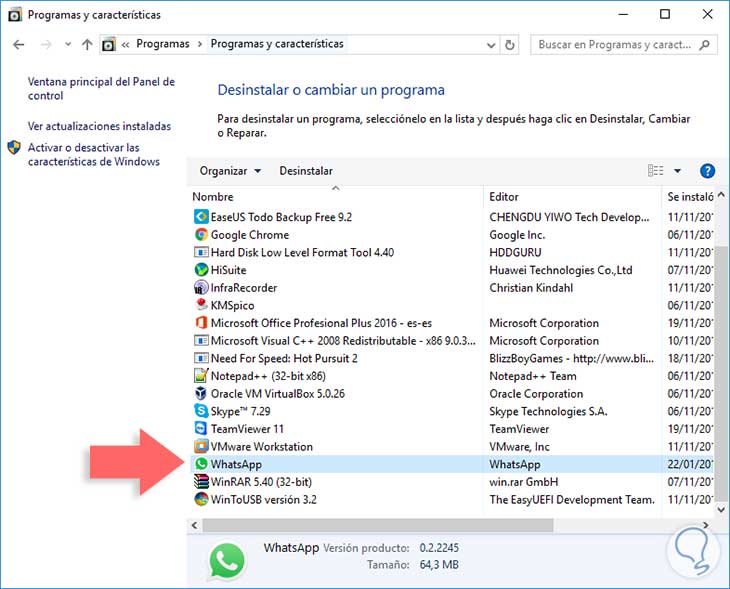This screenshot has height=589, width=730.
Task: Select Notepad++ (32-bit x86) entry
Action: click(268, 376)
